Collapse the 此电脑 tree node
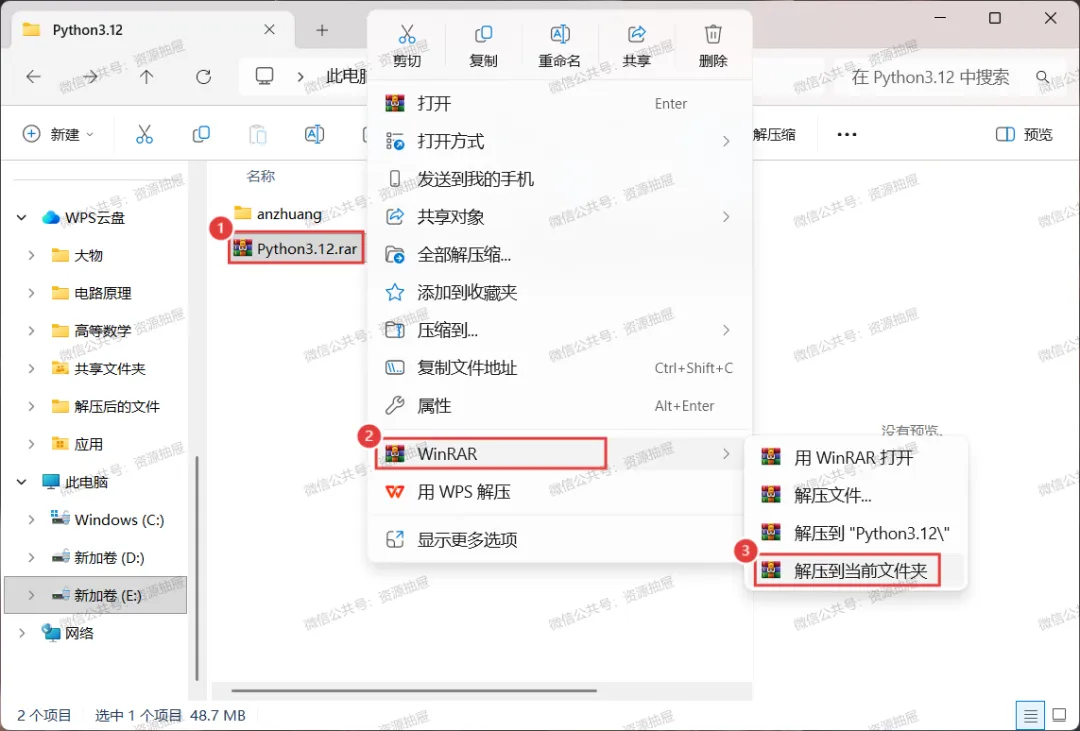Viewport: 1080px width, 731px height. point(21,482)
